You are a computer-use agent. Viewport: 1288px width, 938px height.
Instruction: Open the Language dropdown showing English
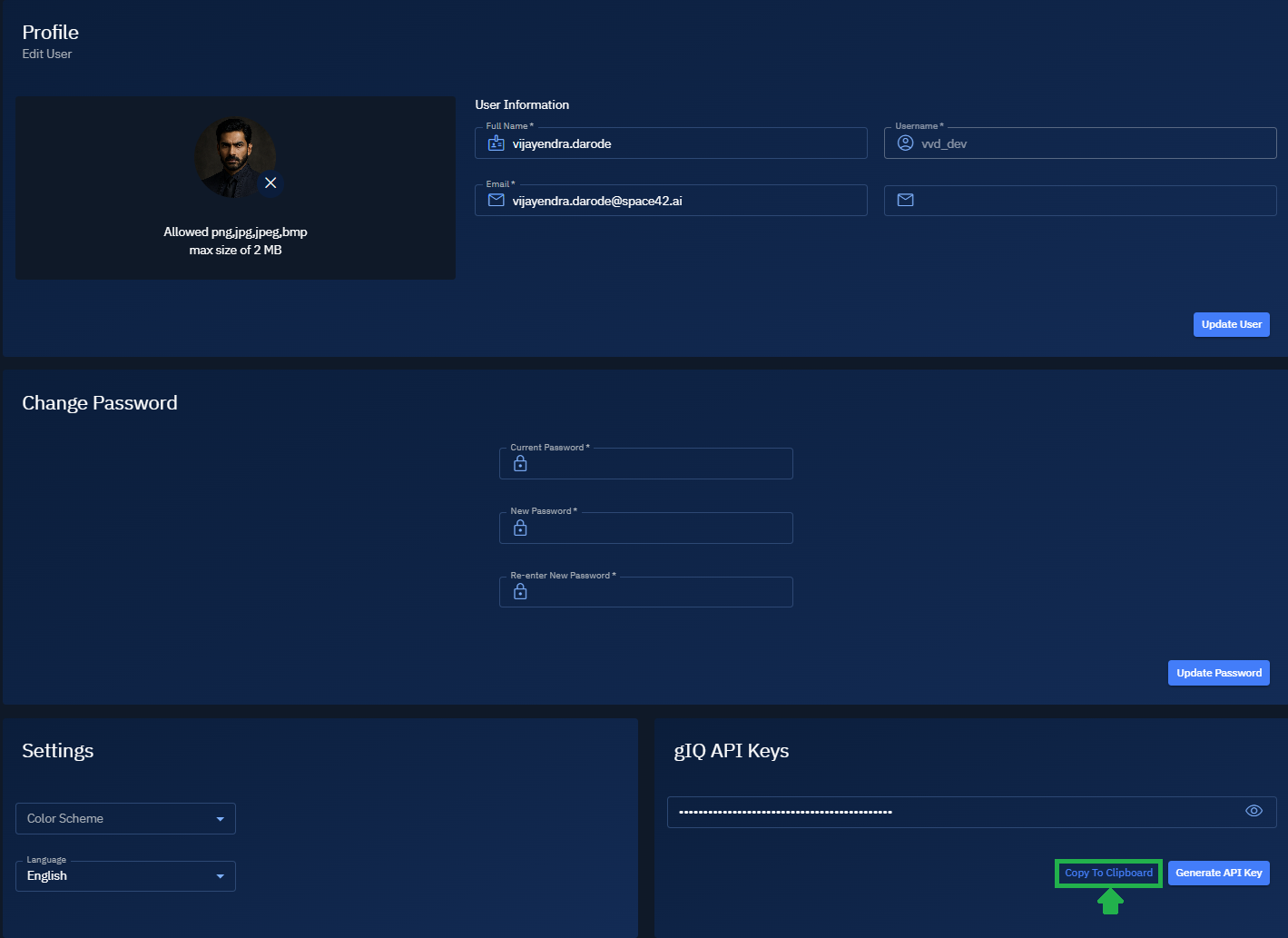point(124,875)
